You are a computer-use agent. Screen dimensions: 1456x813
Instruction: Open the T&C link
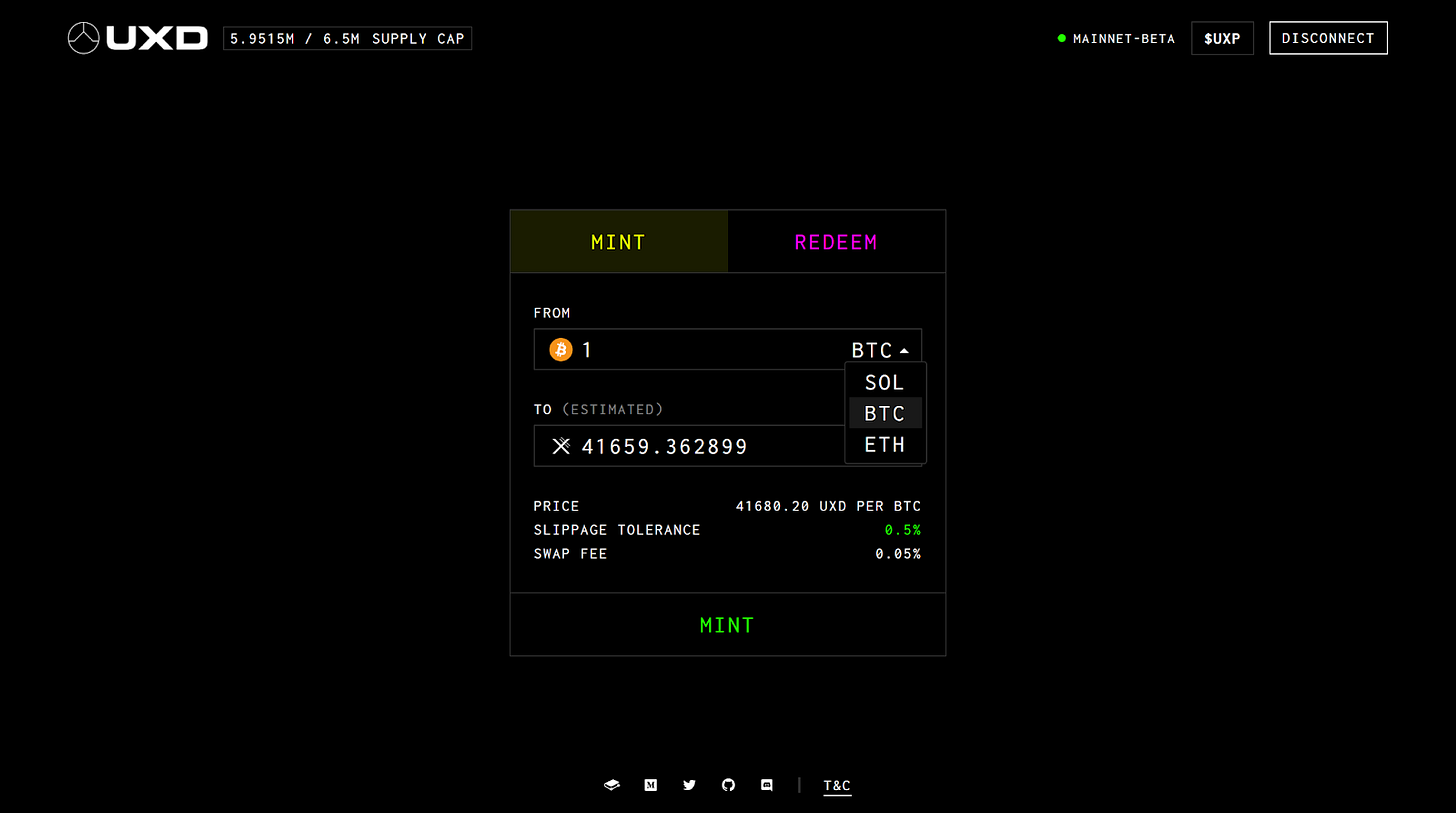(837, 786)
